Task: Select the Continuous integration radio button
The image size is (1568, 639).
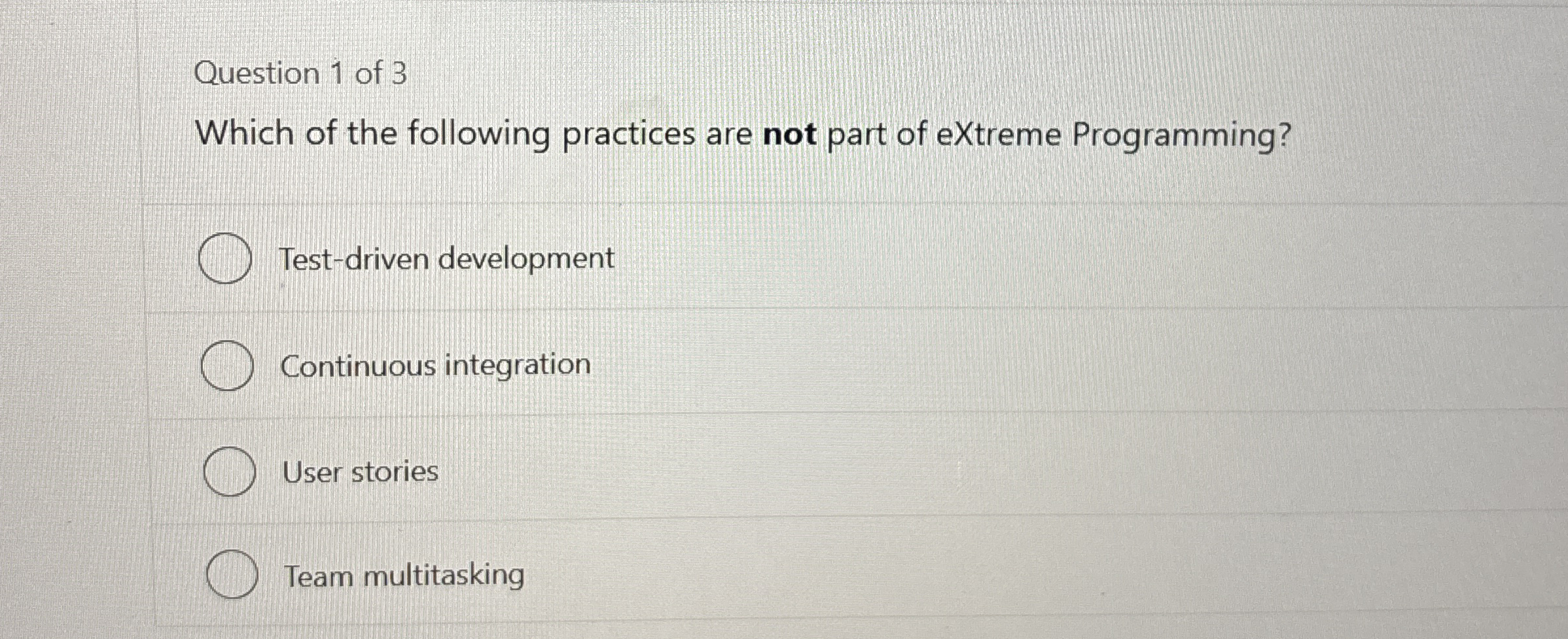Action: (x=227, y=366)
